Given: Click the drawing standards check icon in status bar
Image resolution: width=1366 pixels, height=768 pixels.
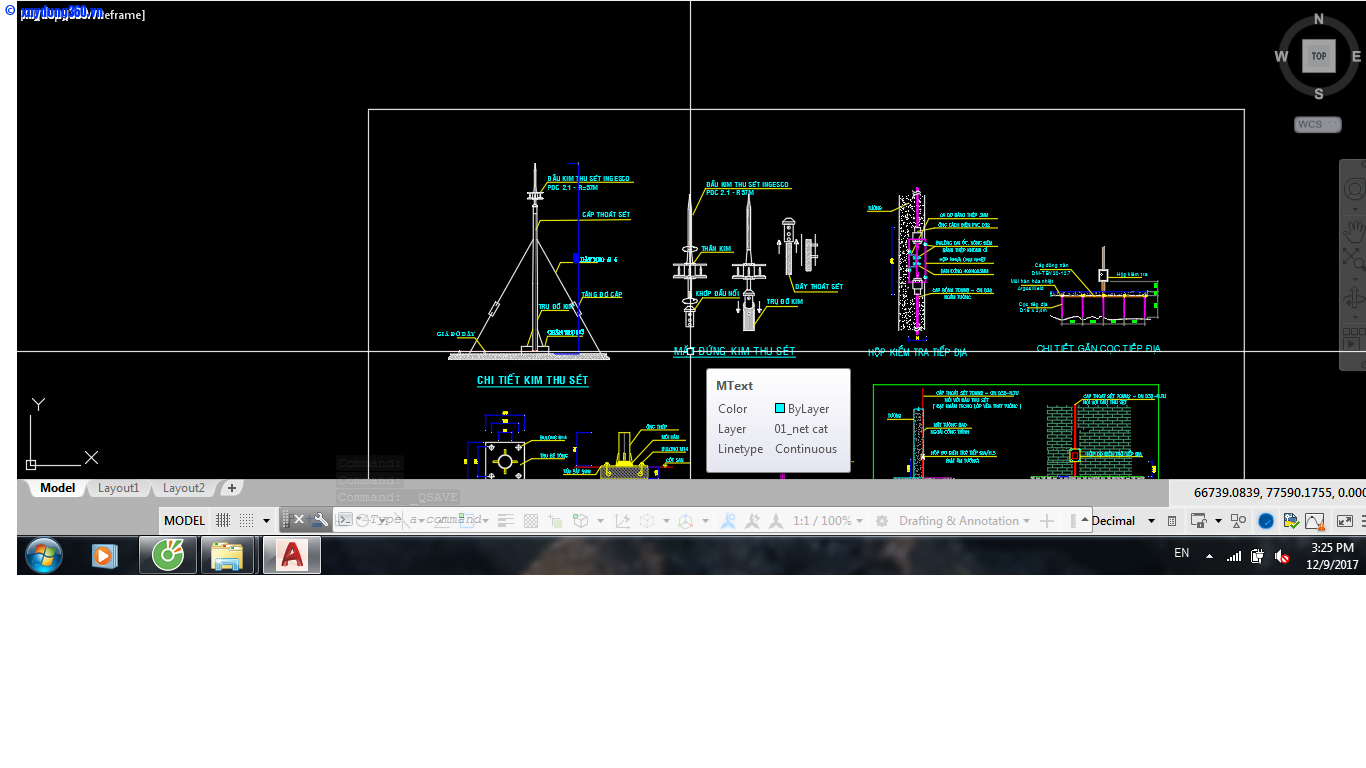Looking at the screenshot, I should point(1291,520).
